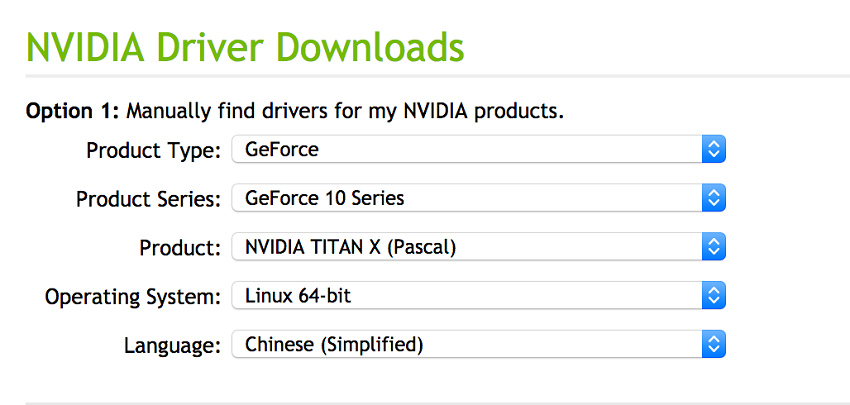
Task: Click the Product Type label
Action: pyautogui.click(x=154, y=151)
